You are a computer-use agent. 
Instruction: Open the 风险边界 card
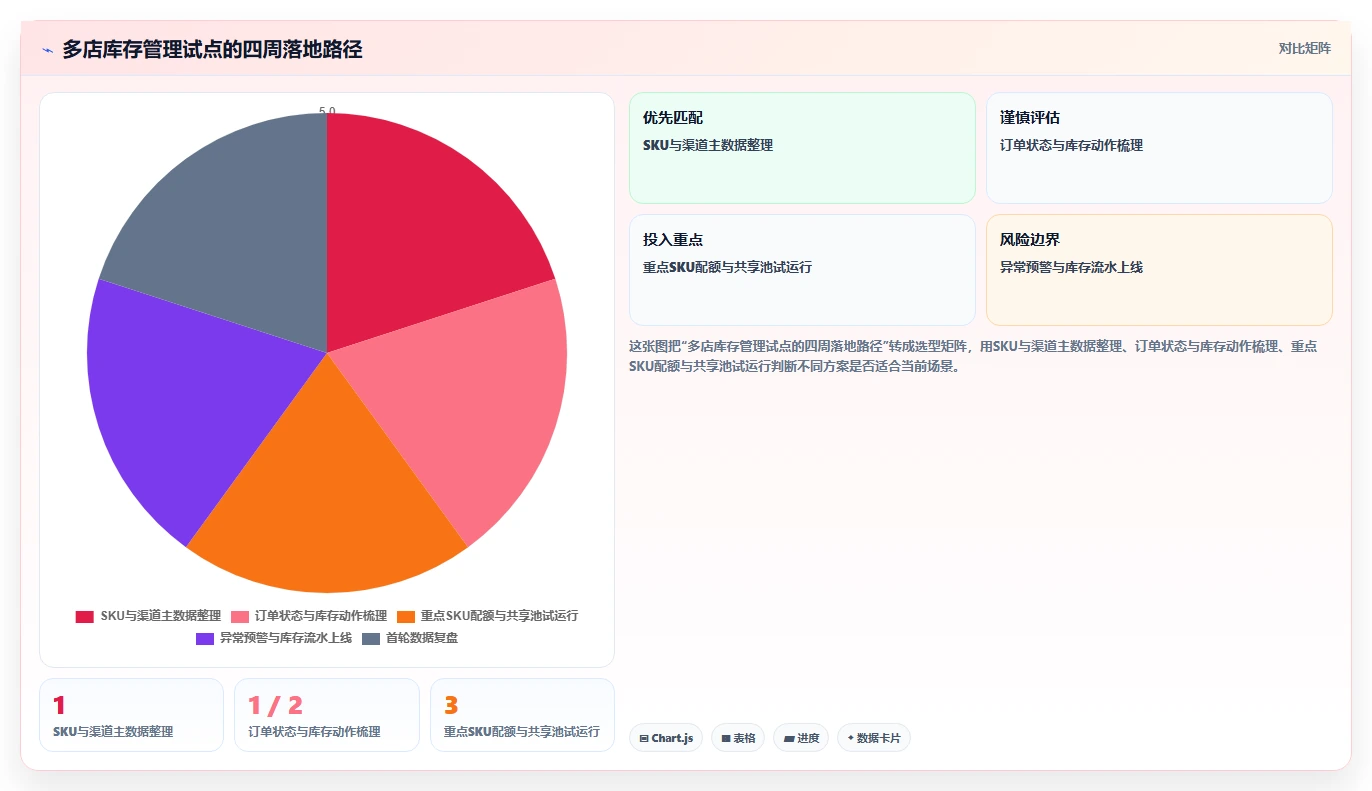(x=1159, y=270)
